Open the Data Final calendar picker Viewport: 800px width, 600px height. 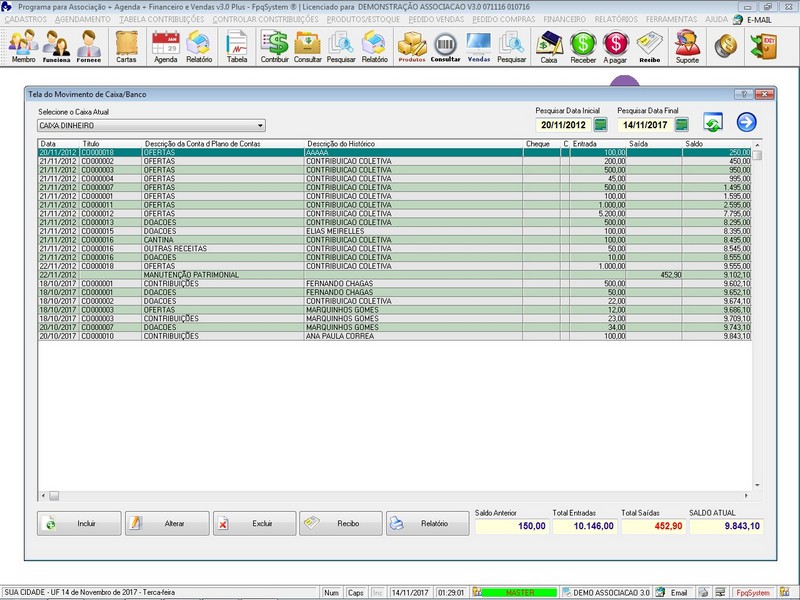tap(681, 125)
